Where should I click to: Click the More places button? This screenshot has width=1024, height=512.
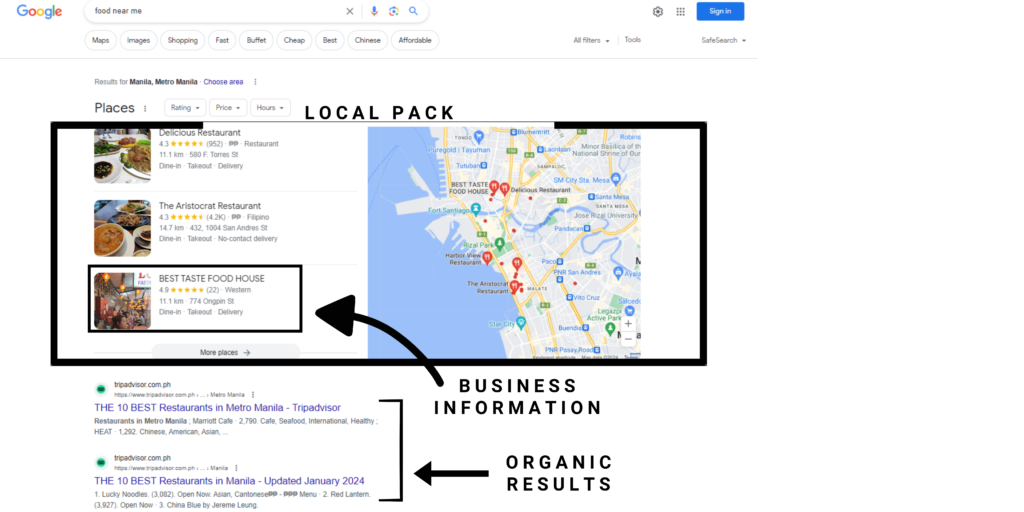pos(225,352)
